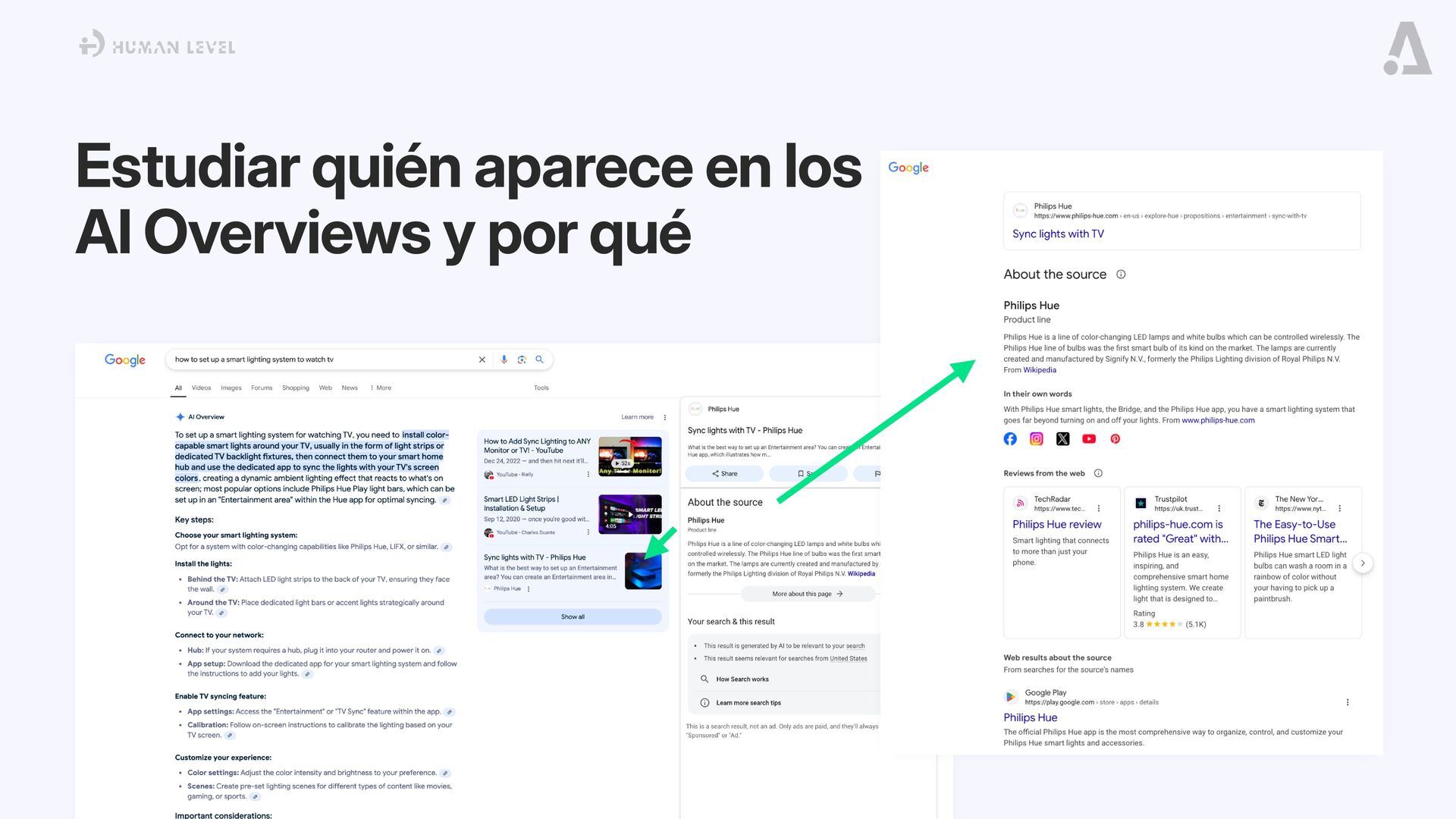
Task: Click inside the Google search input field
Action: click(318, 359)
